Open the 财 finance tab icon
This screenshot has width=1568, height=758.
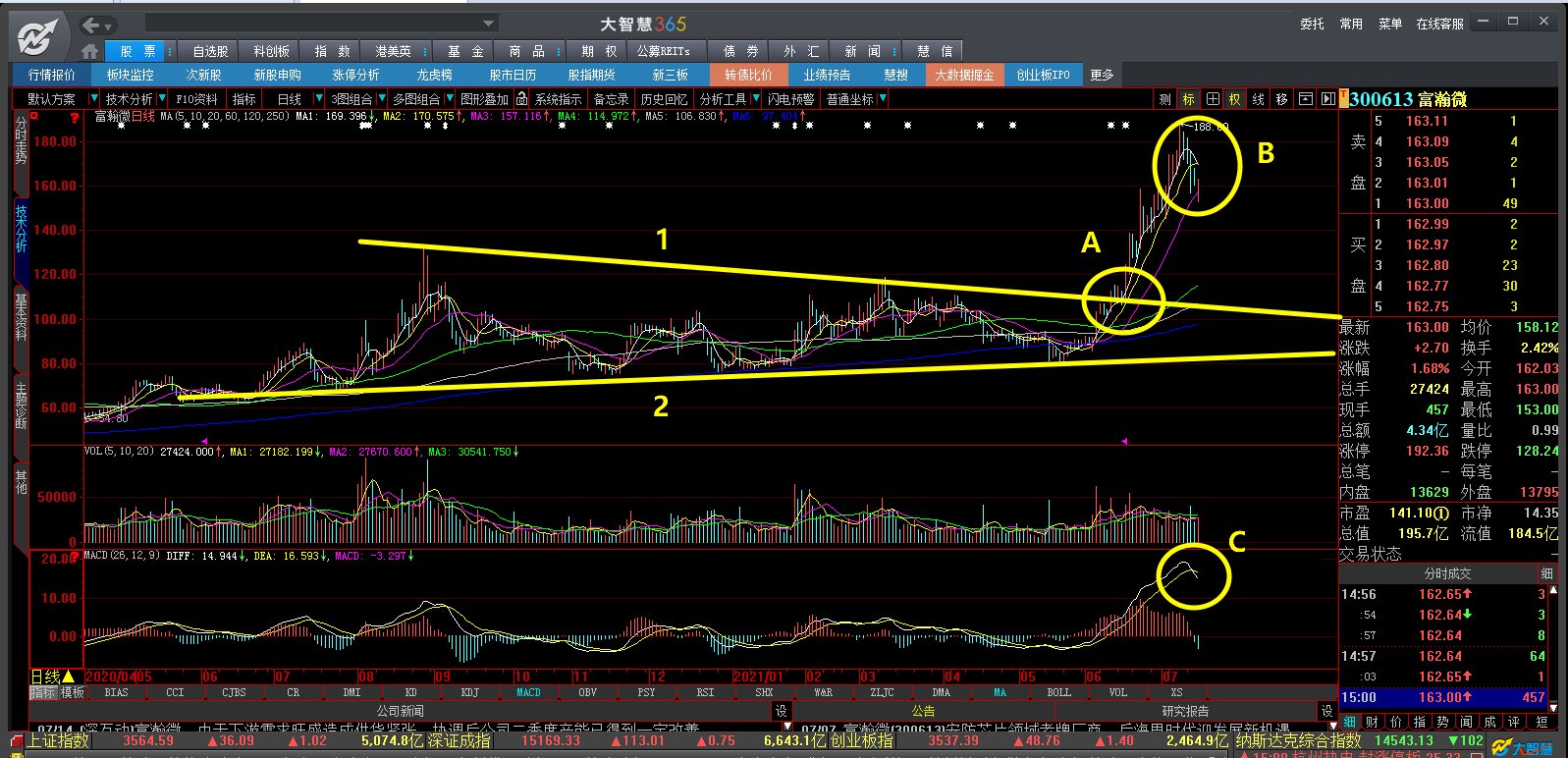click(1373, 722)
